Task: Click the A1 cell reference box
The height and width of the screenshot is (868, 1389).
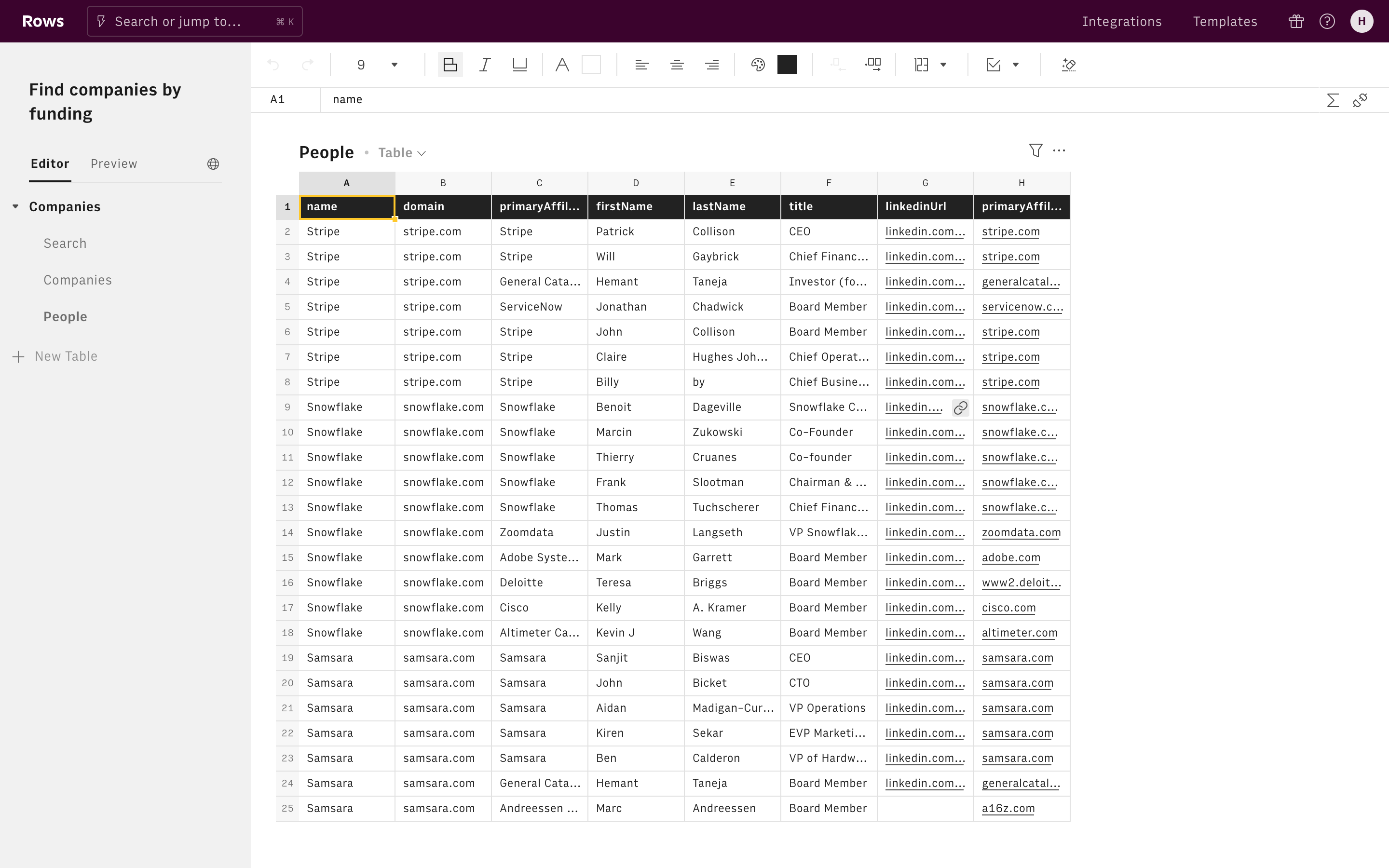Action: (x=285, y=100)
